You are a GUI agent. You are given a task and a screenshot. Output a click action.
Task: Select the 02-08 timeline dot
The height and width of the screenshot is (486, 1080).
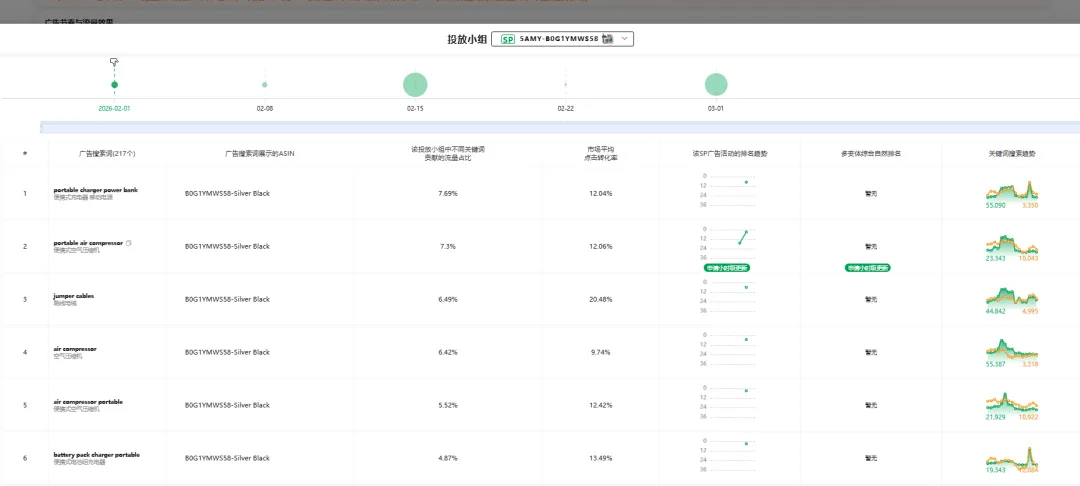265,85
